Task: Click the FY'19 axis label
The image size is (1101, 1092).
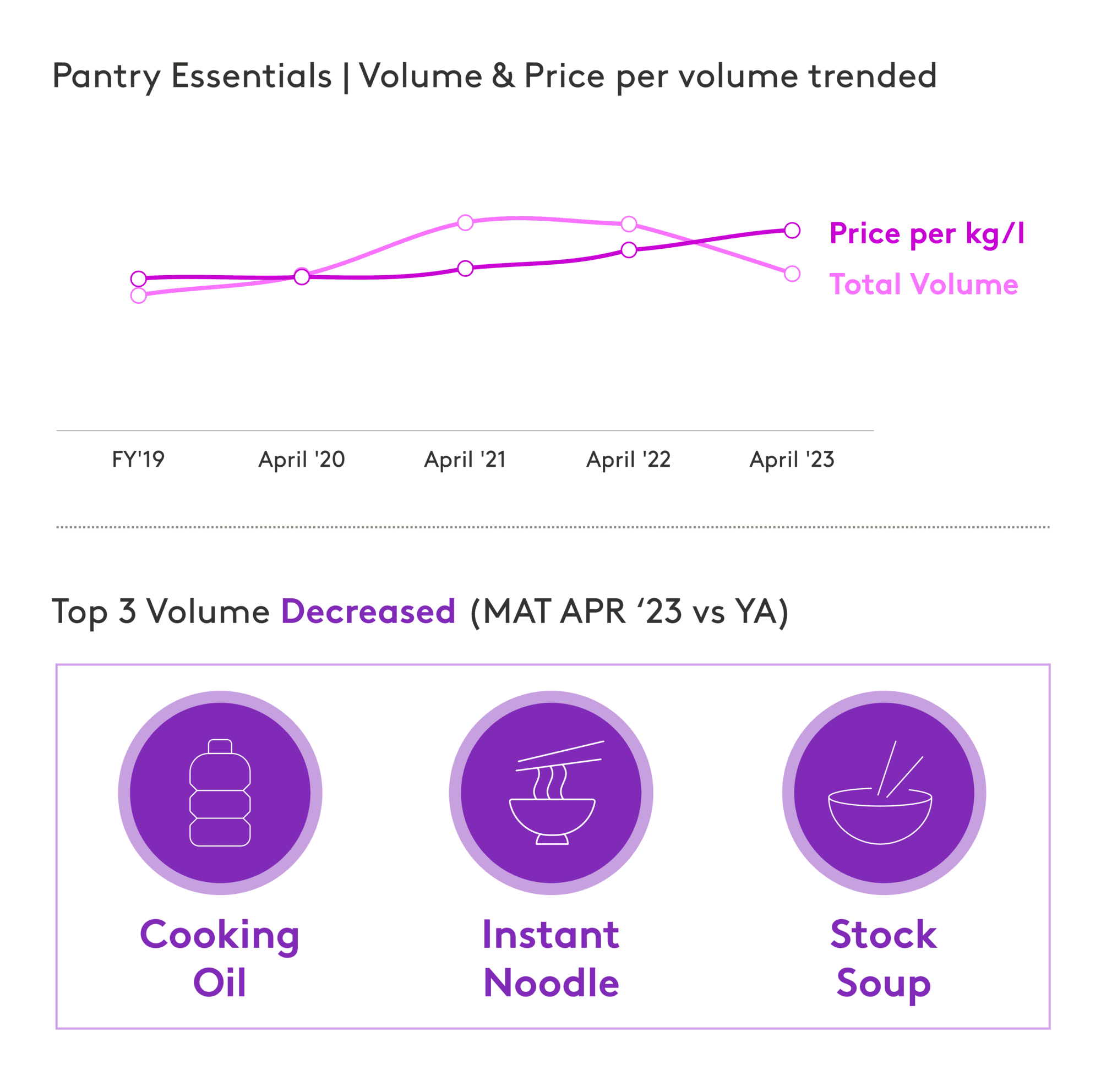Action: point(138,459)
